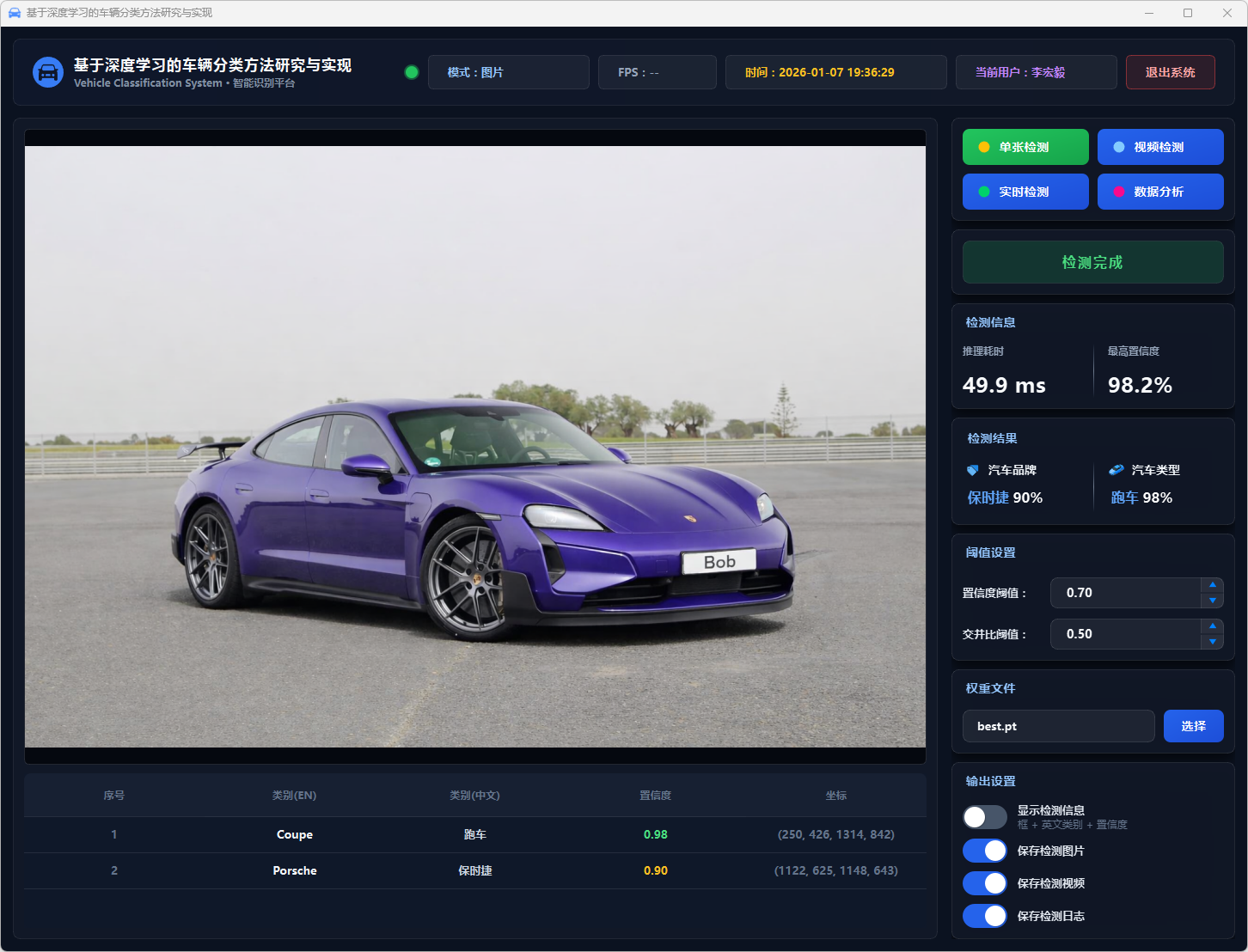
Task: Click the 0.90 confidence value
Action: [x=656, y=870]
